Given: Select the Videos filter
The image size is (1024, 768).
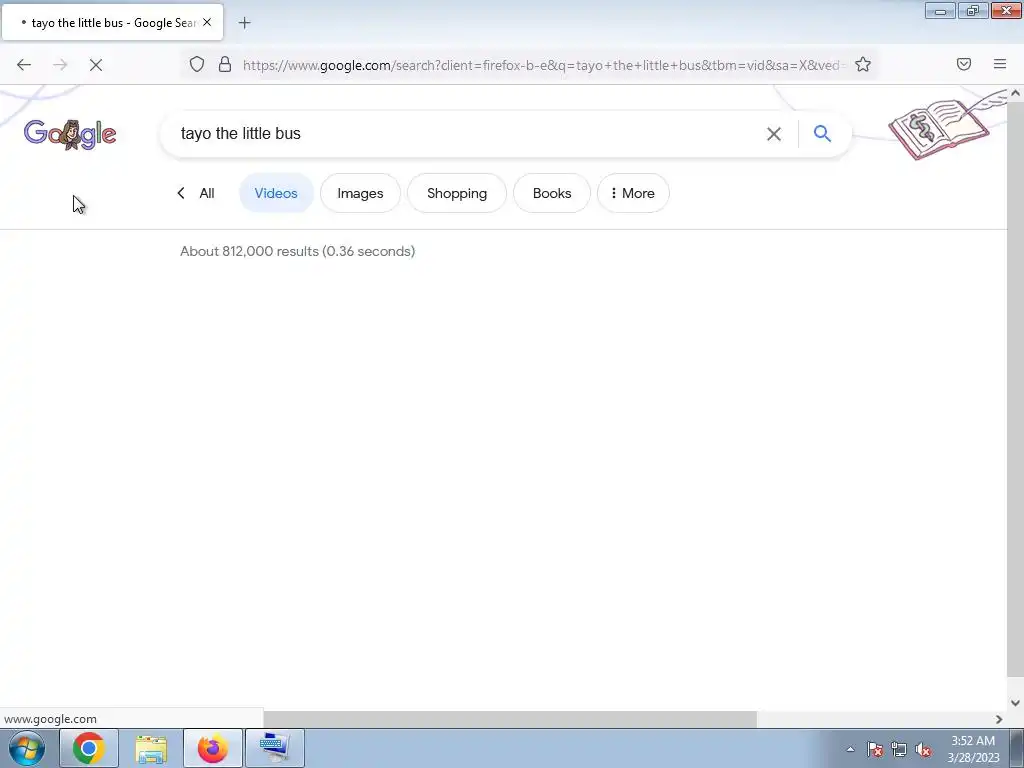Looking at the screenshot, I should 276,193.
